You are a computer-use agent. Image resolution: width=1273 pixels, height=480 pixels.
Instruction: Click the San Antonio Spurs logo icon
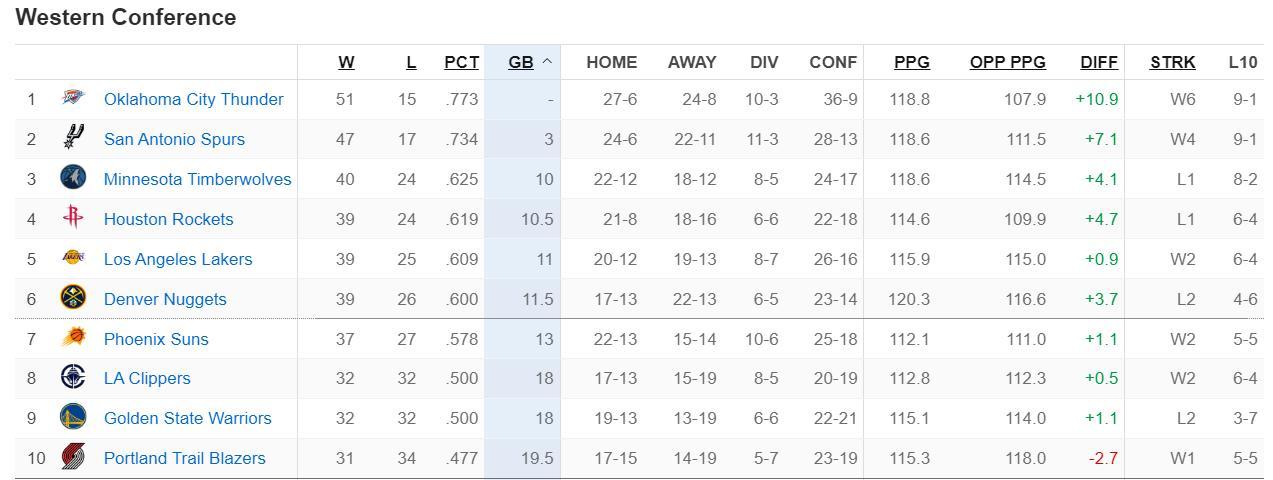[x=73, y=139]
